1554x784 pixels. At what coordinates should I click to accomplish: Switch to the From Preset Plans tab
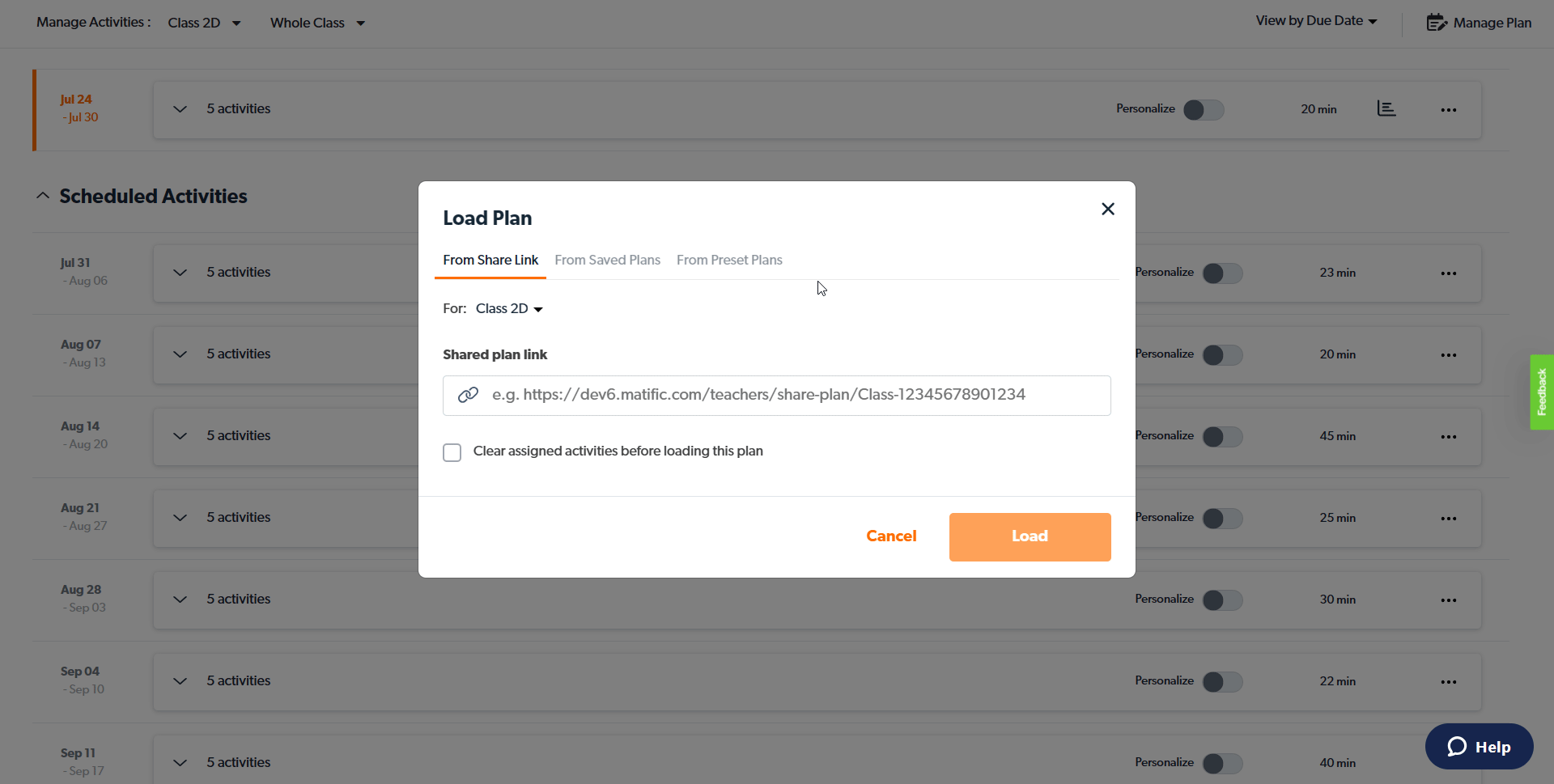tap(728, 260)
